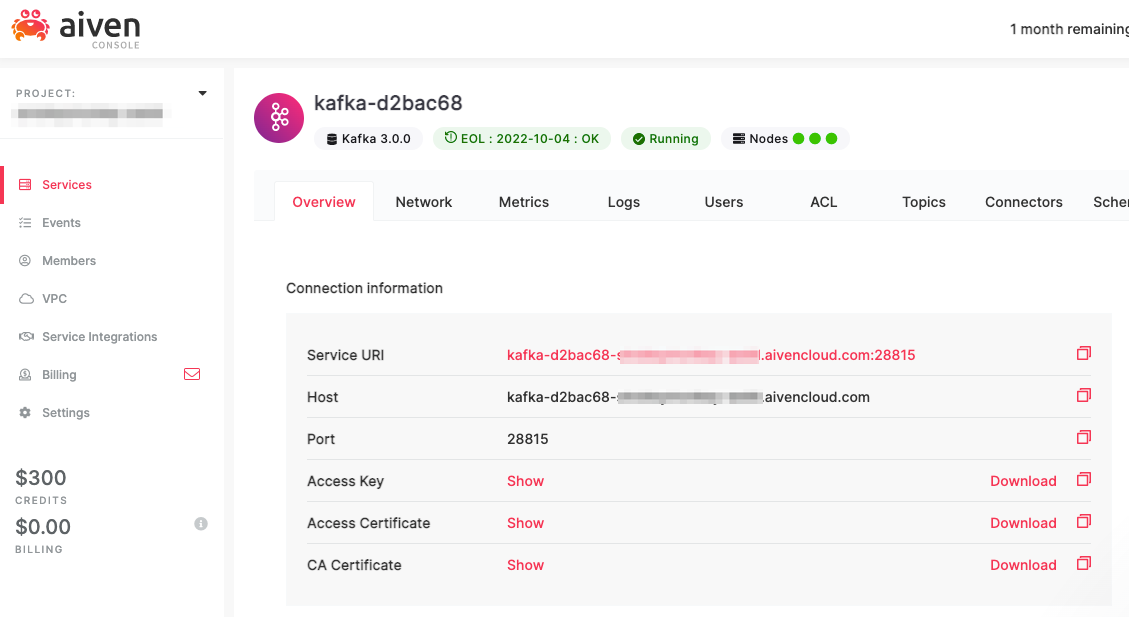
Task: Select the Services sidebar icon
Action: click(x=27, y=184)
